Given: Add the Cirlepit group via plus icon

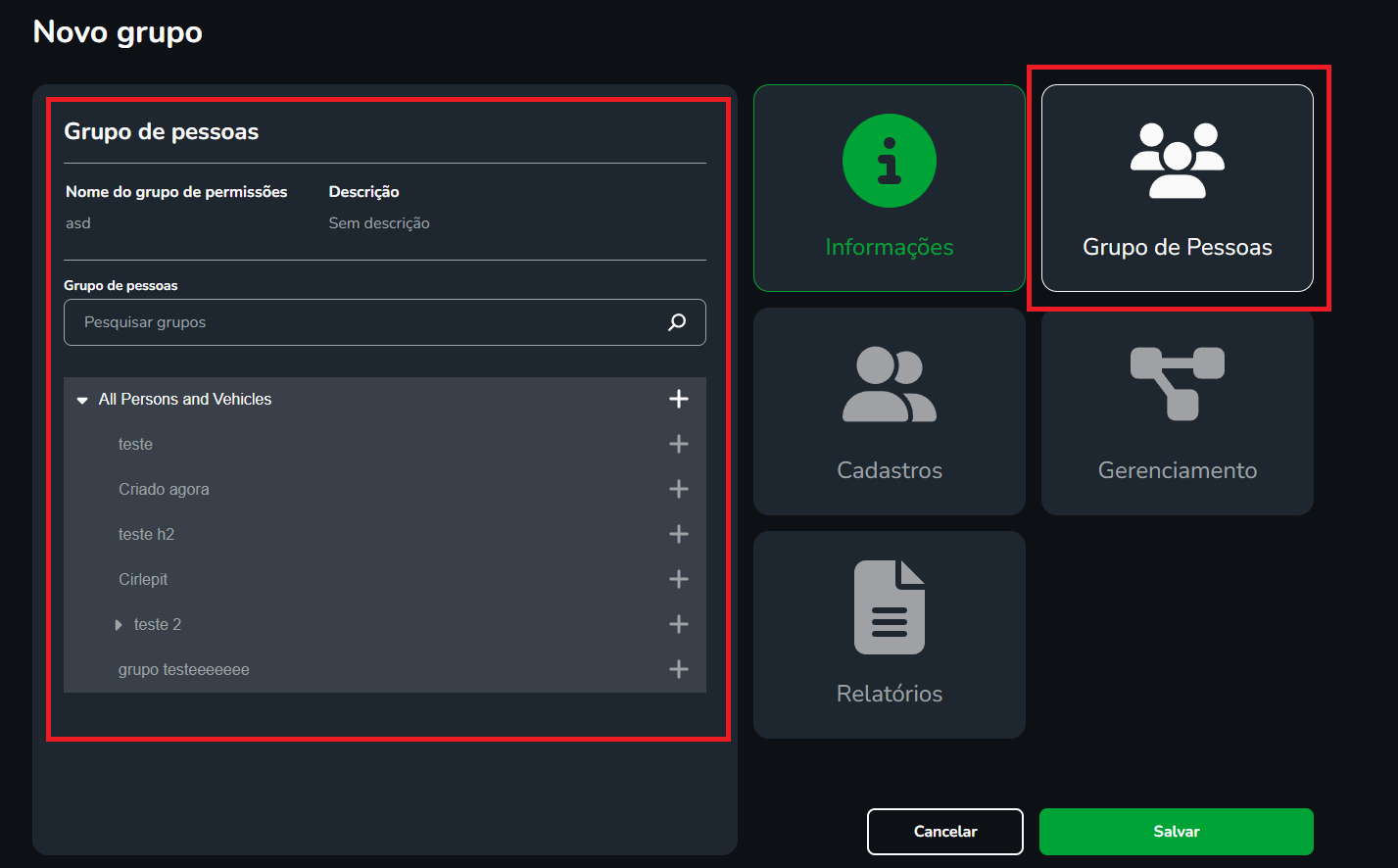Looking at the screenshot, I should coord(678,579).
